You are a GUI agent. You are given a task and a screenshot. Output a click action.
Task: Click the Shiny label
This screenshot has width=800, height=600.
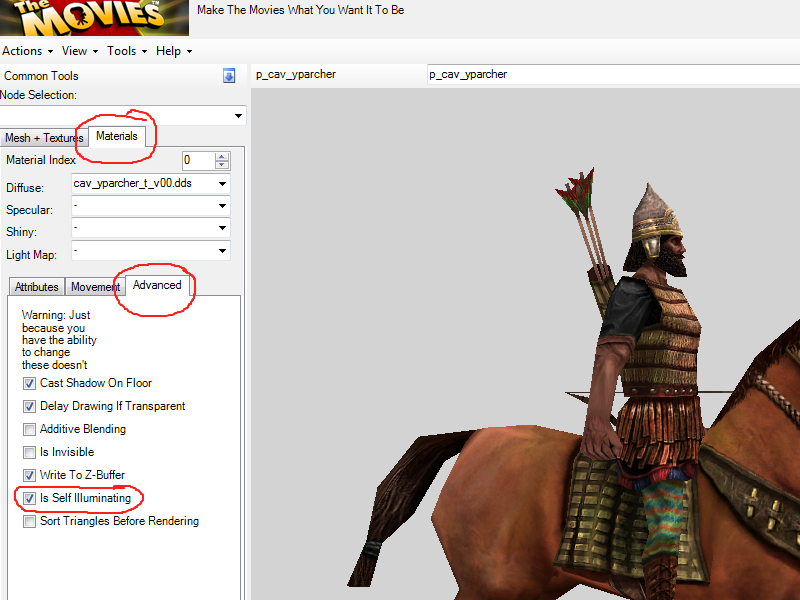click(x=21, y=232)
